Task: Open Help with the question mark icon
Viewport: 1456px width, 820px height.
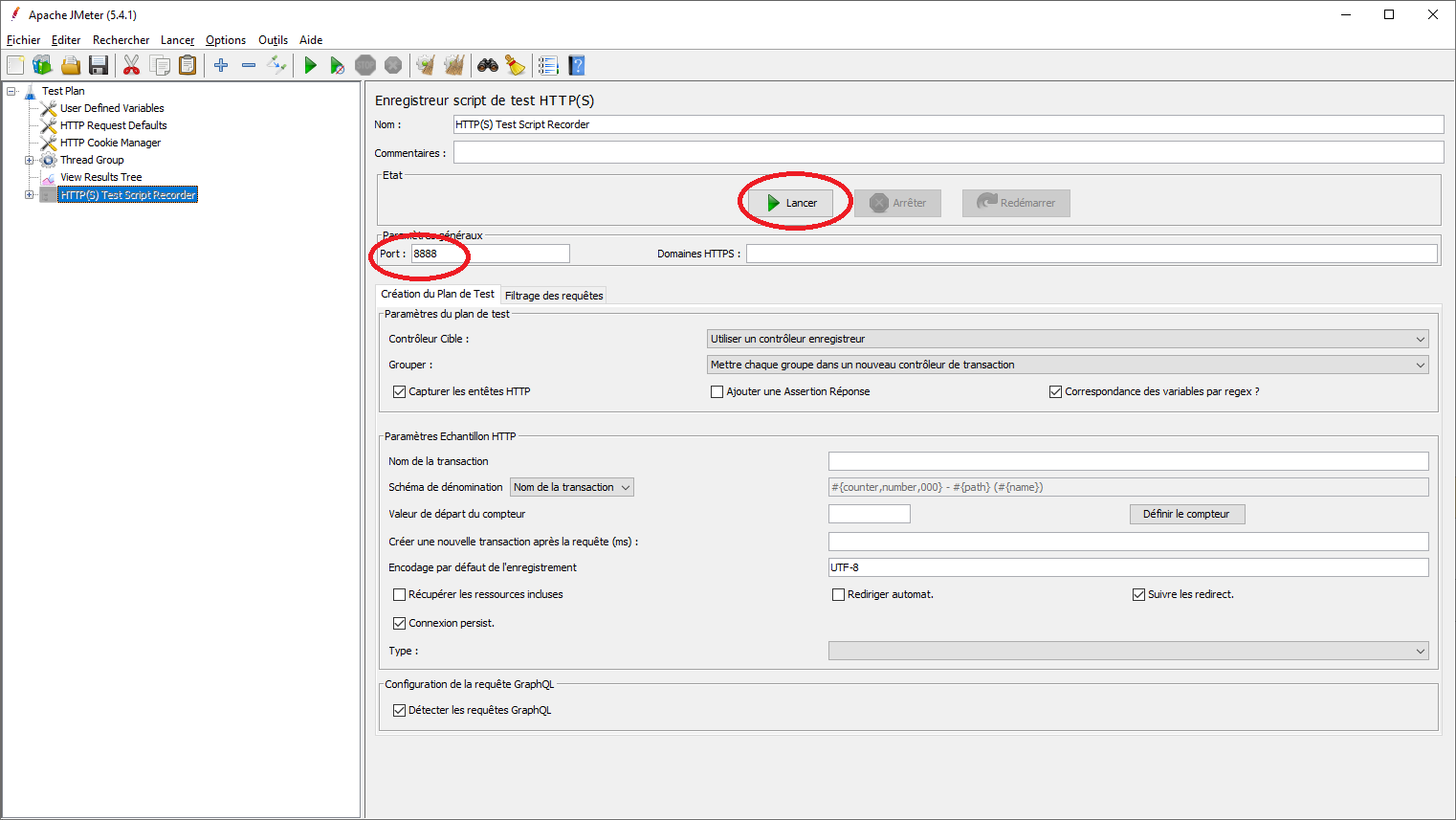Action: click(x=576, y=65)
